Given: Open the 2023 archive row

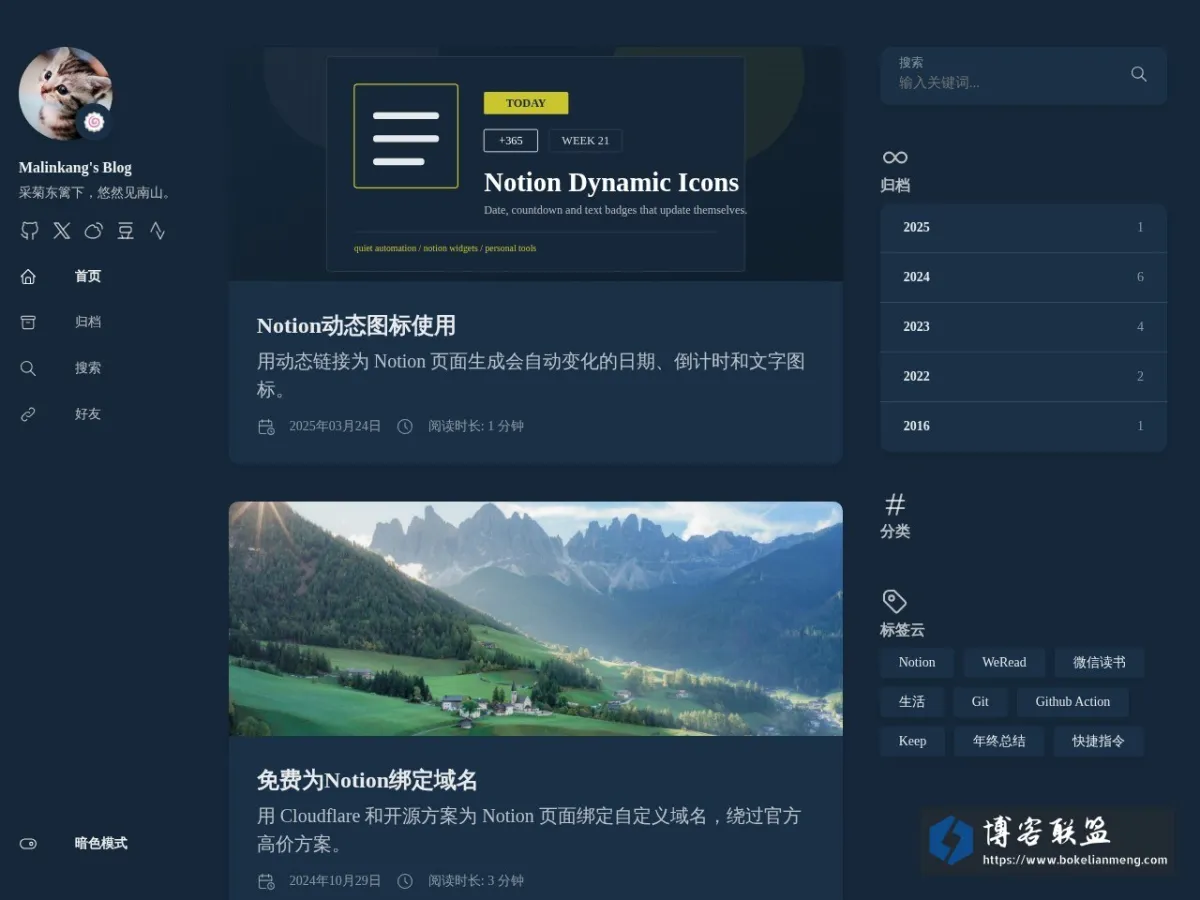Looking at the screenshot, I should click(x=1023, y=327).
